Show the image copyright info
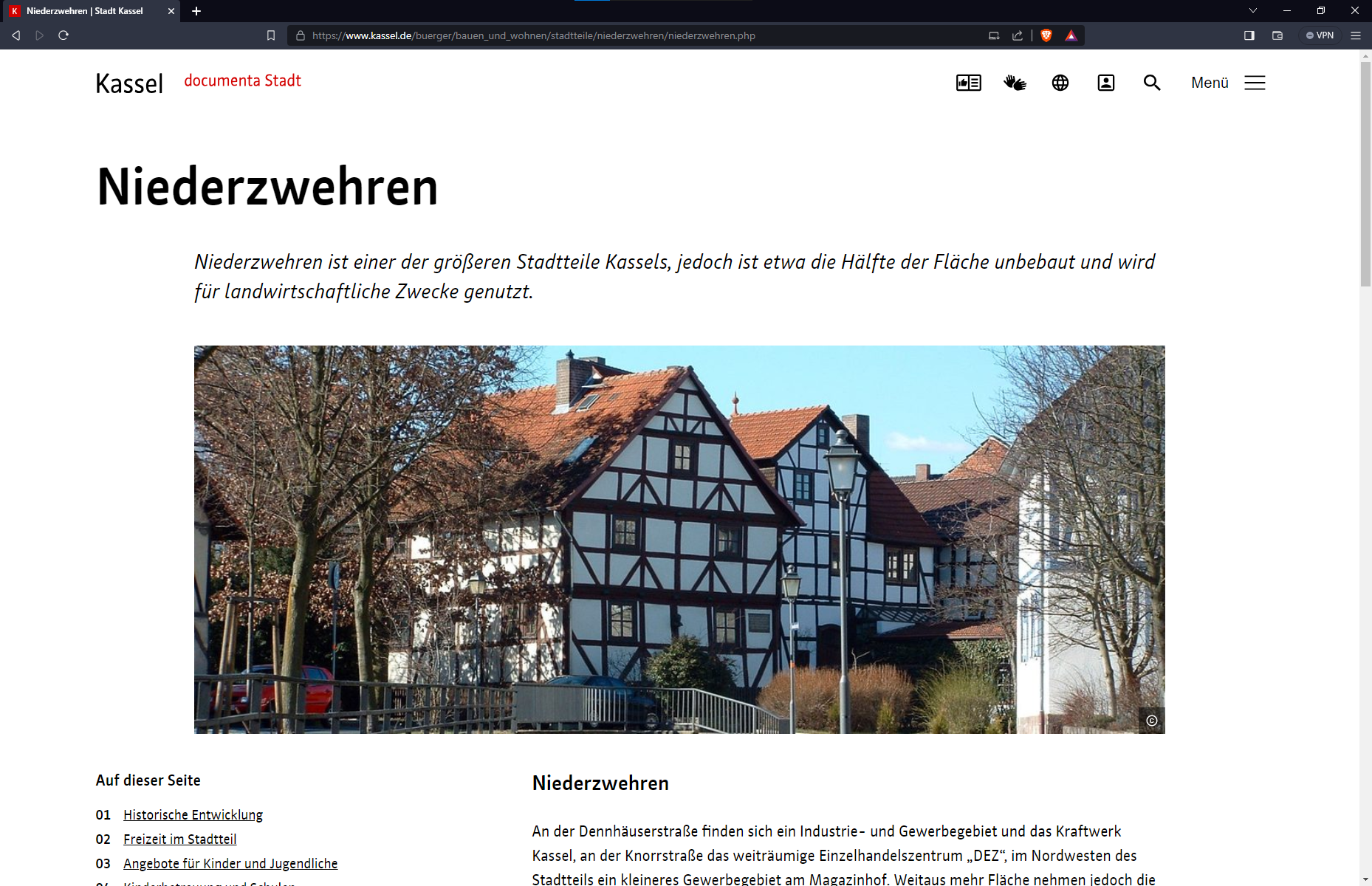Viewport: 1372px width, 886px height. (1150, 720)
